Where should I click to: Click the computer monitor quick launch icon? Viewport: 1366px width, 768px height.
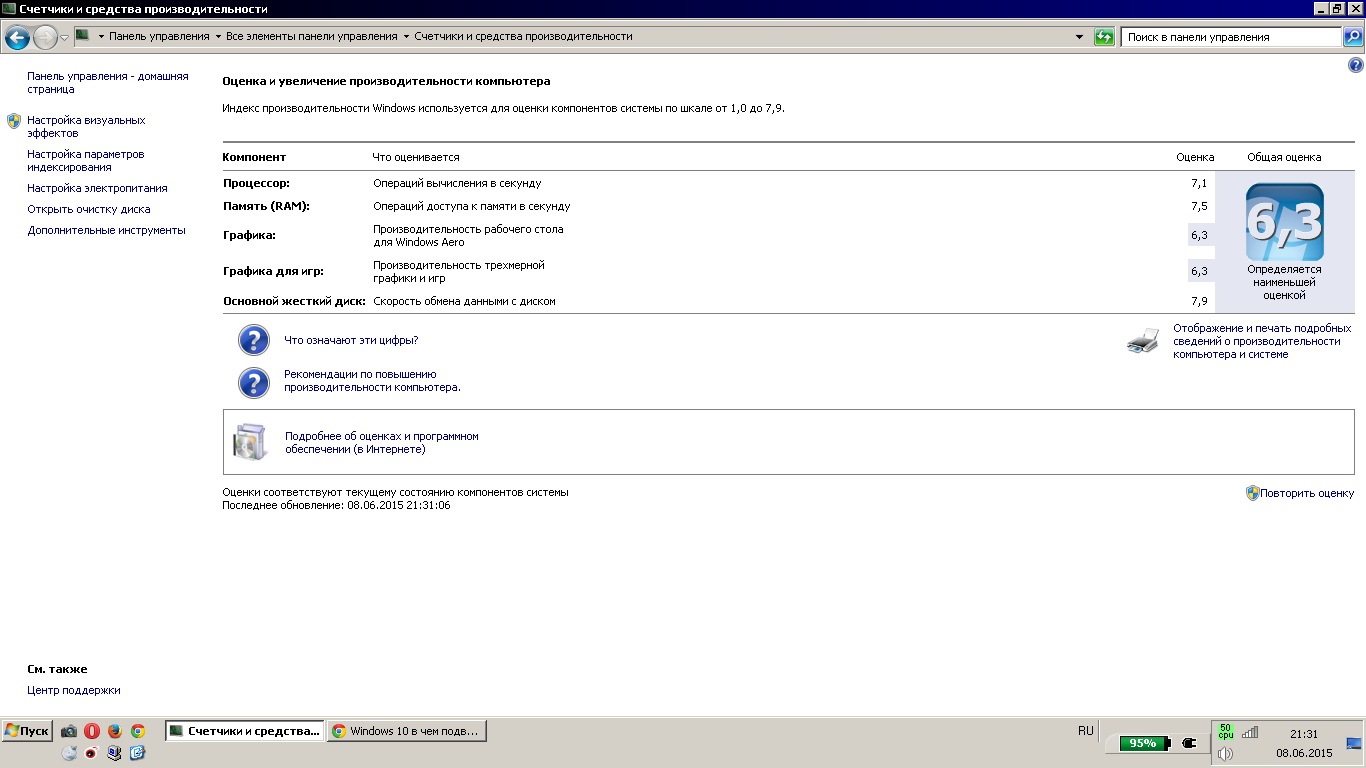115,753
